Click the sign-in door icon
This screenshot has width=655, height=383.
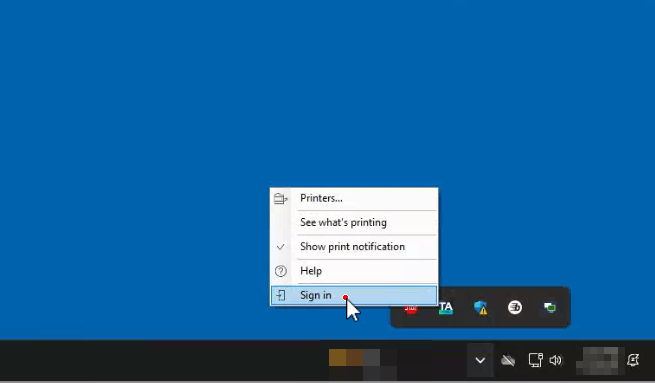click(x=281, y=295)
